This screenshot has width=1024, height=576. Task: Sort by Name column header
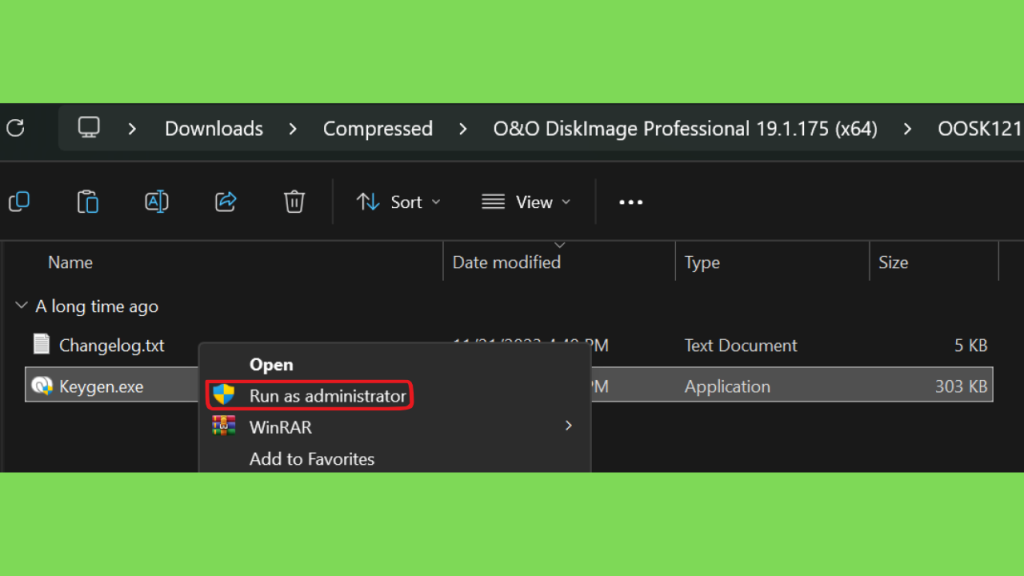tap(70, 263)
